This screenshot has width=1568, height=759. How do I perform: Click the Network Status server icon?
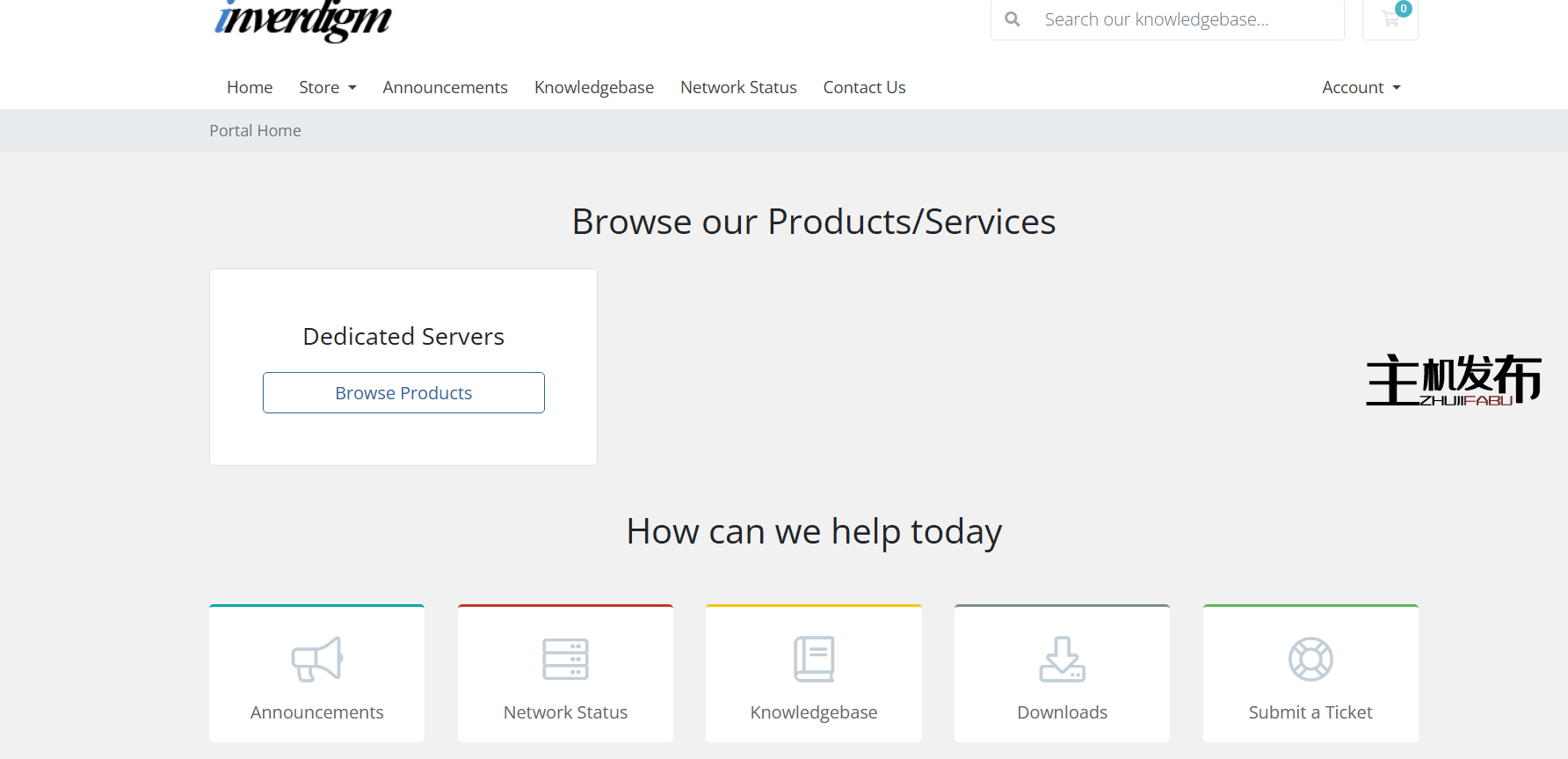[565, 659]
